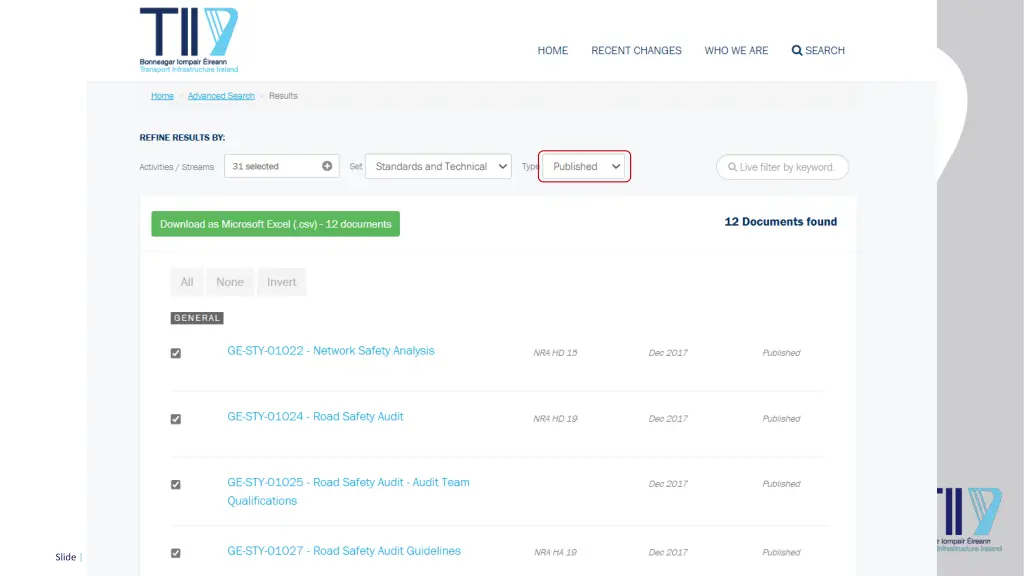Image resolution: width=1024 pixels, height=576 pixels.
Task: Open GE-STY-01027 - Road Safety Audit Guidelines
Action: 344,551
